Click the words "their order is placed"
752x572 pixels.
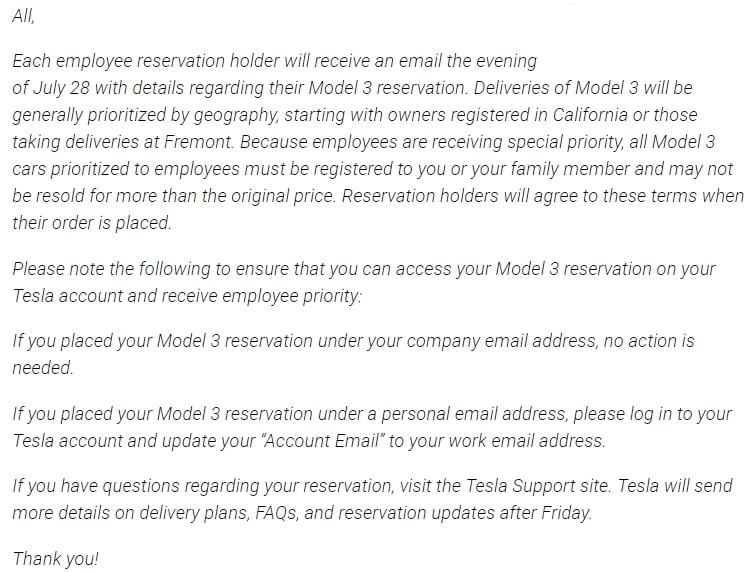(91, 223)
